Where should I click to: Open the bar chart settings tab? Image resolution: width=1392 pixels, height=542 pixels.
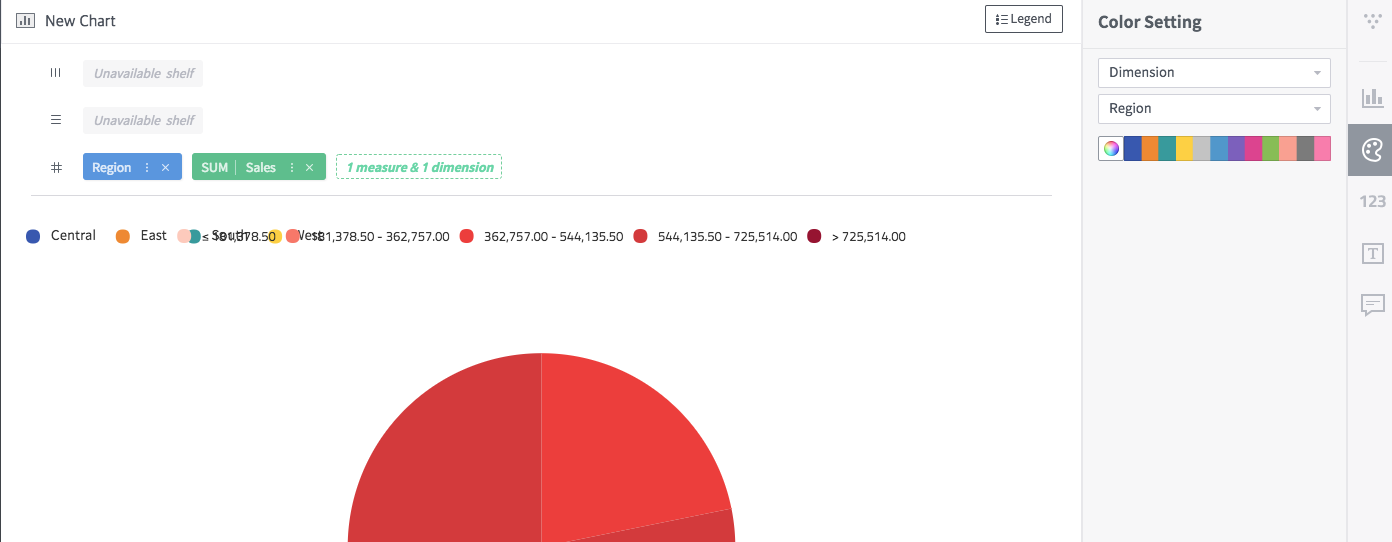click(x=1372, y=98)
